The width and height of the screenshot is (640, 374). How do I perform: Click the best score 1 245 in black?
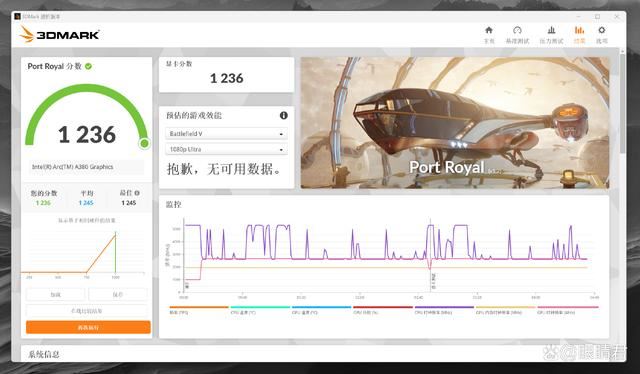[x=129, y=203]
